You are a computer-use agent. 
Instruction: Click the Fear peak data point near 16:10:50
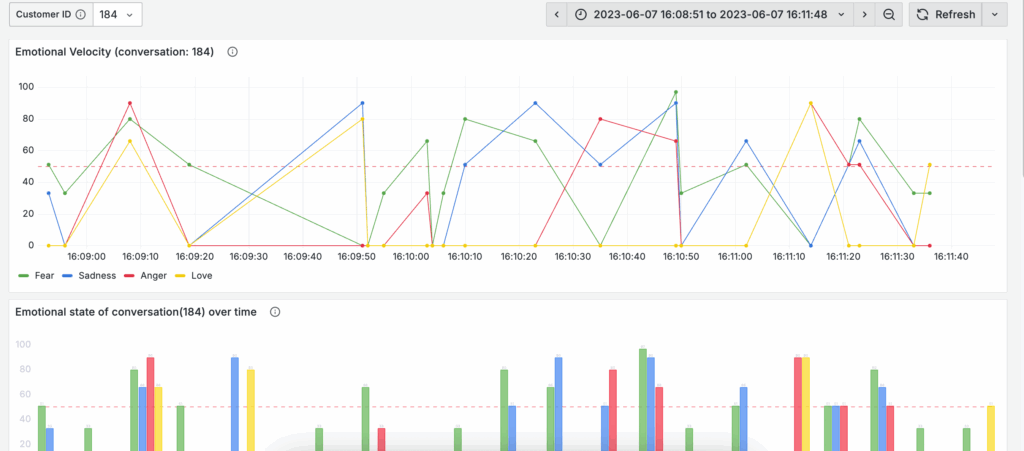tap(675, 92)
